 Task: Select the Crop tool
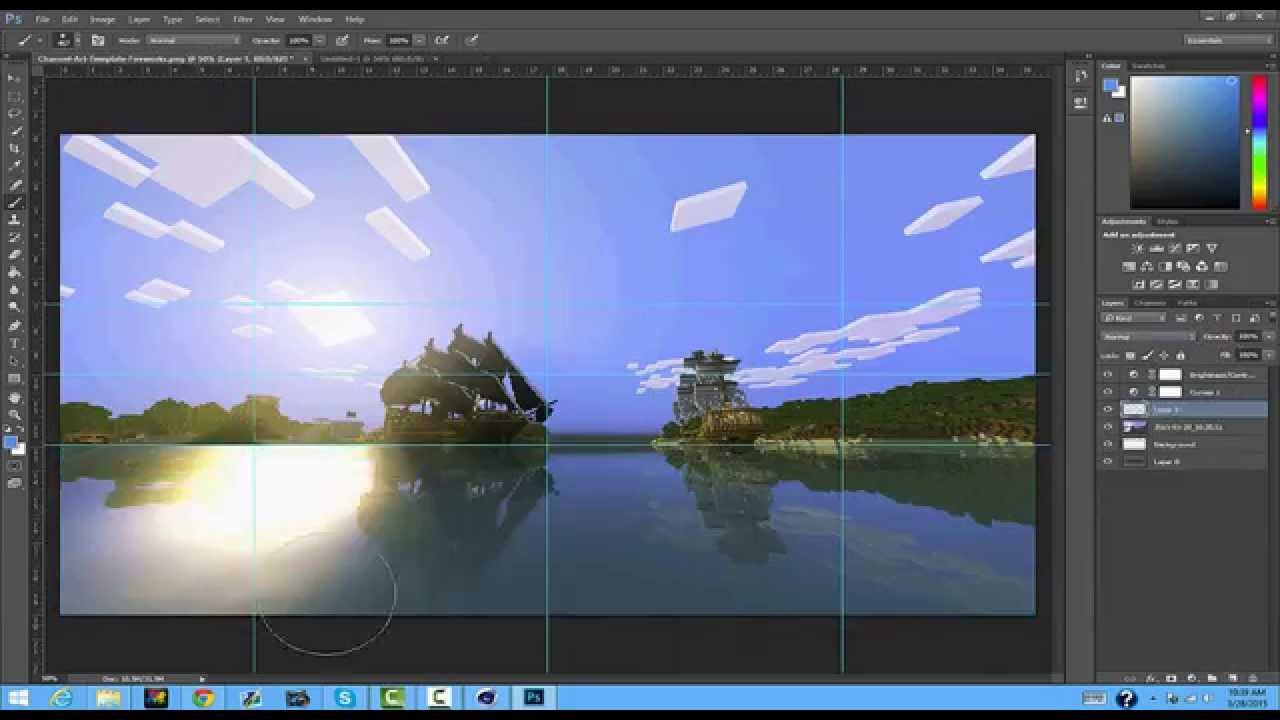tap(14, 149)
